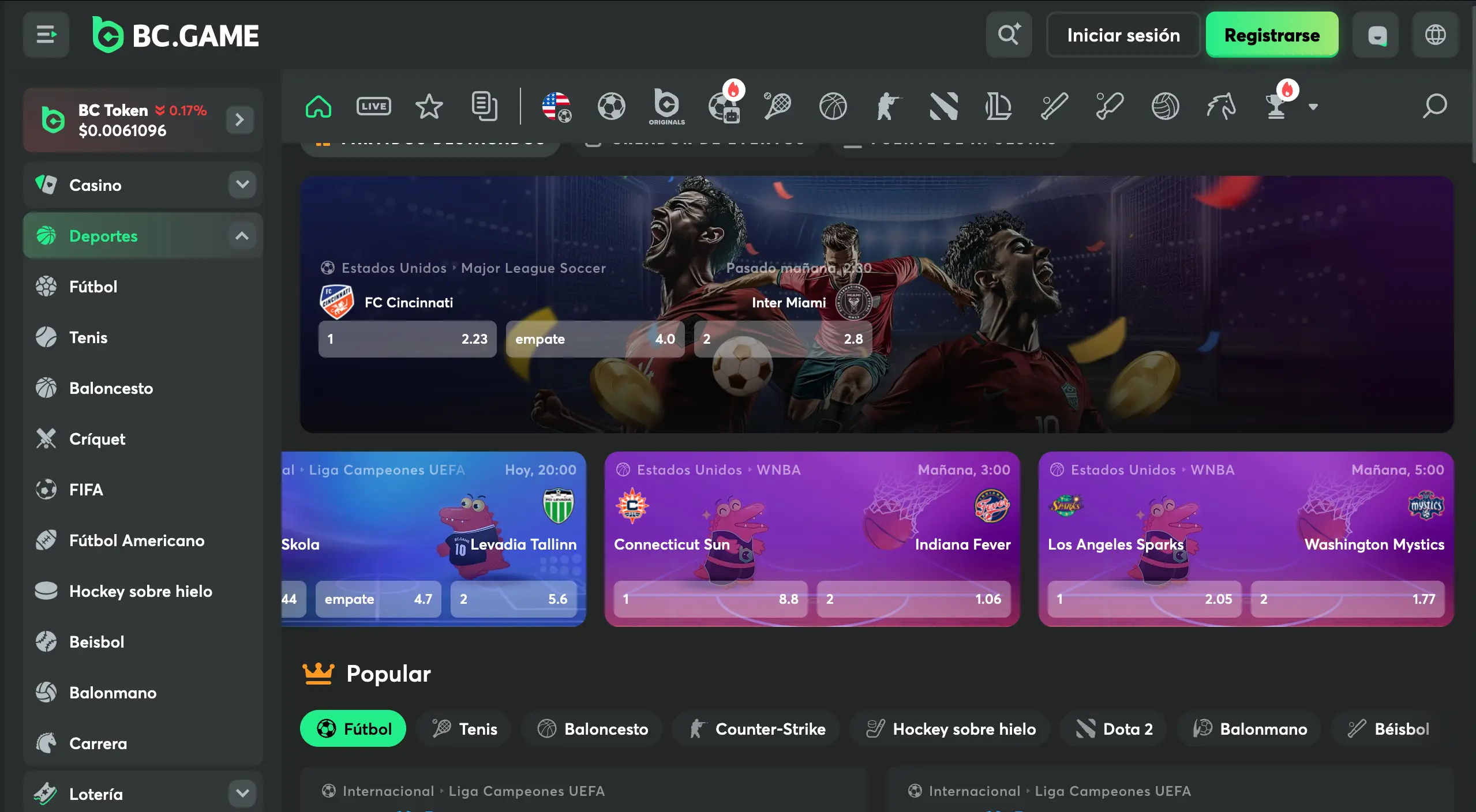The height and width of the screenshot is (812, 1476).
Task: Select the cricket bat icon in sports bar
Action: point(1109,106)
